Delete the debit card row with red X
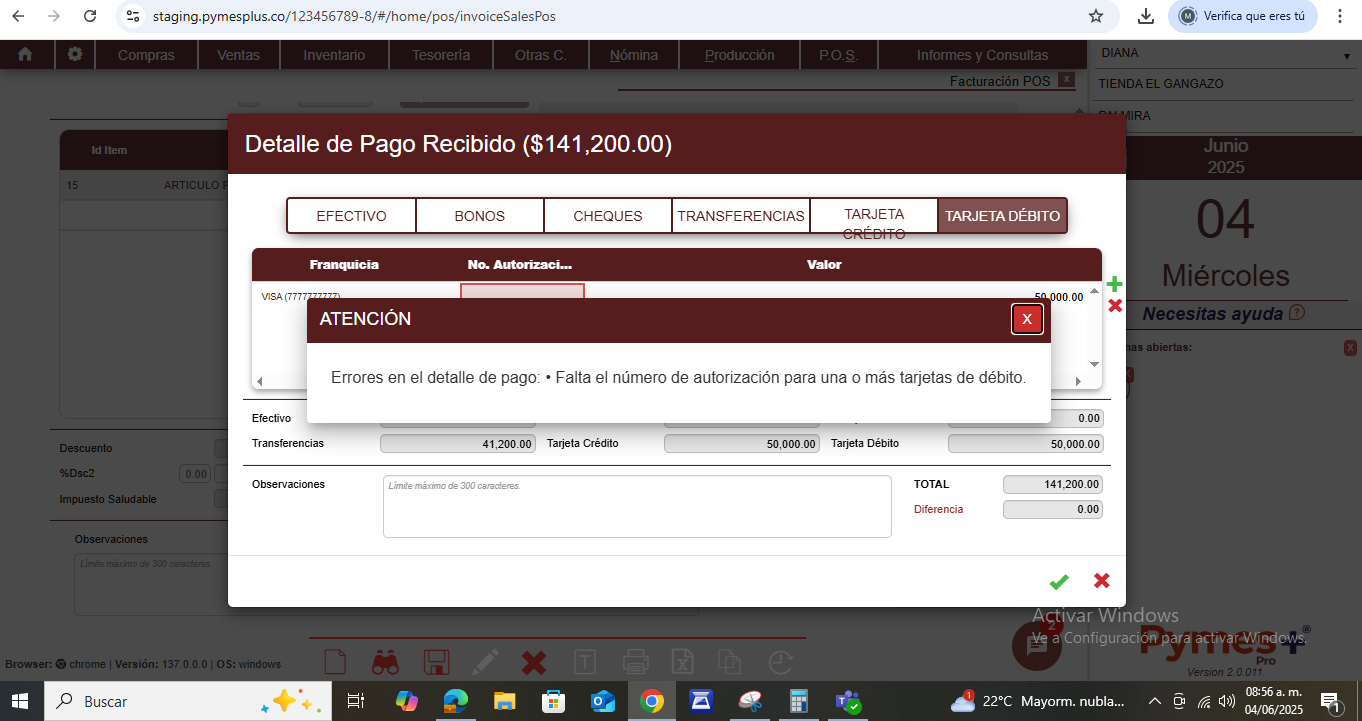Image resolution: width=1362 pixels, height=721 pixels. [x=1114, y=306]
